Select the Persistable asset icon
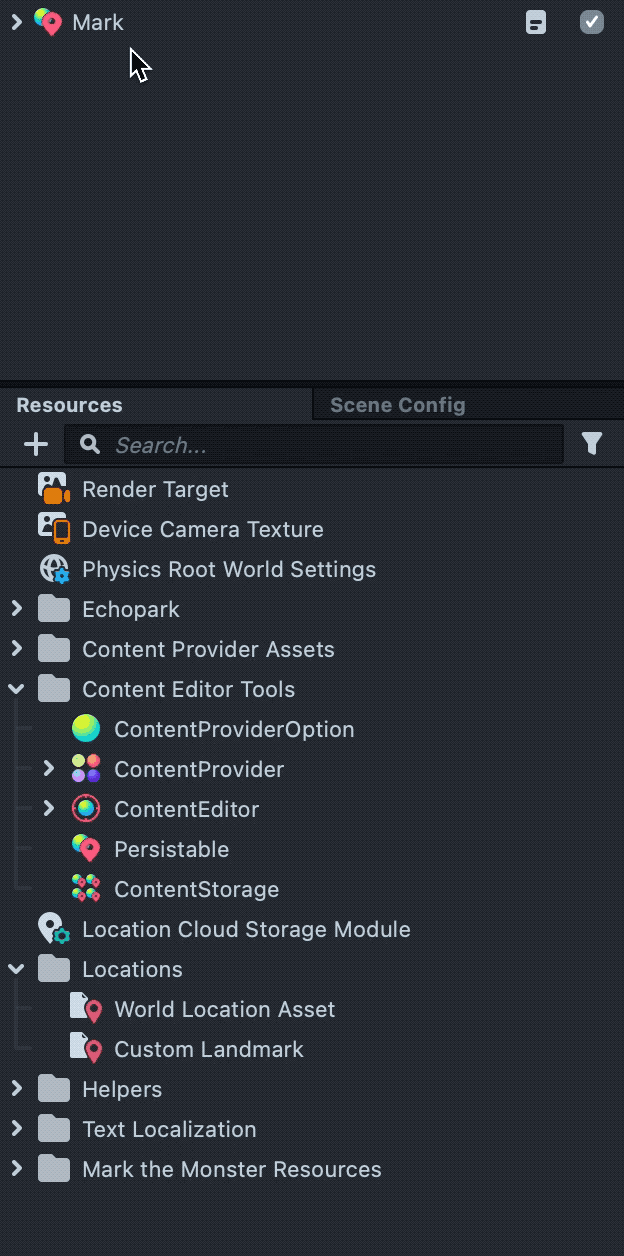The image size is (624, 1256). click(86, 849)
